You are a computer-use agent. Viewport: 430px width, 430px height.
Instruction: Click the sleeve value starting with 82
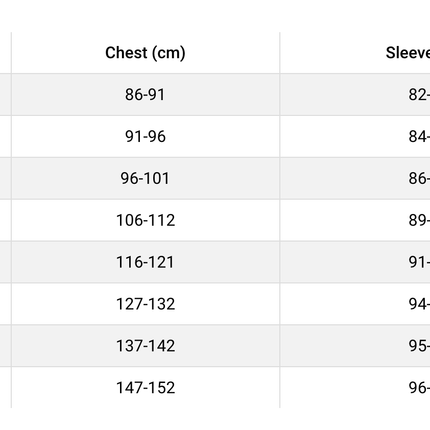(x=419, y=95)
